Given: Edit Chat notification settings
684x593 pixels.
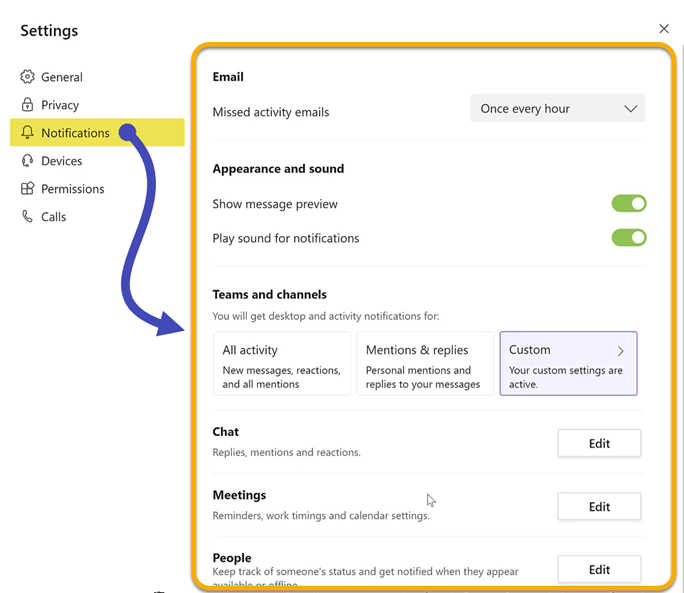Looking at the screenshot, I should pyautogui.click(x=599, y=443).
